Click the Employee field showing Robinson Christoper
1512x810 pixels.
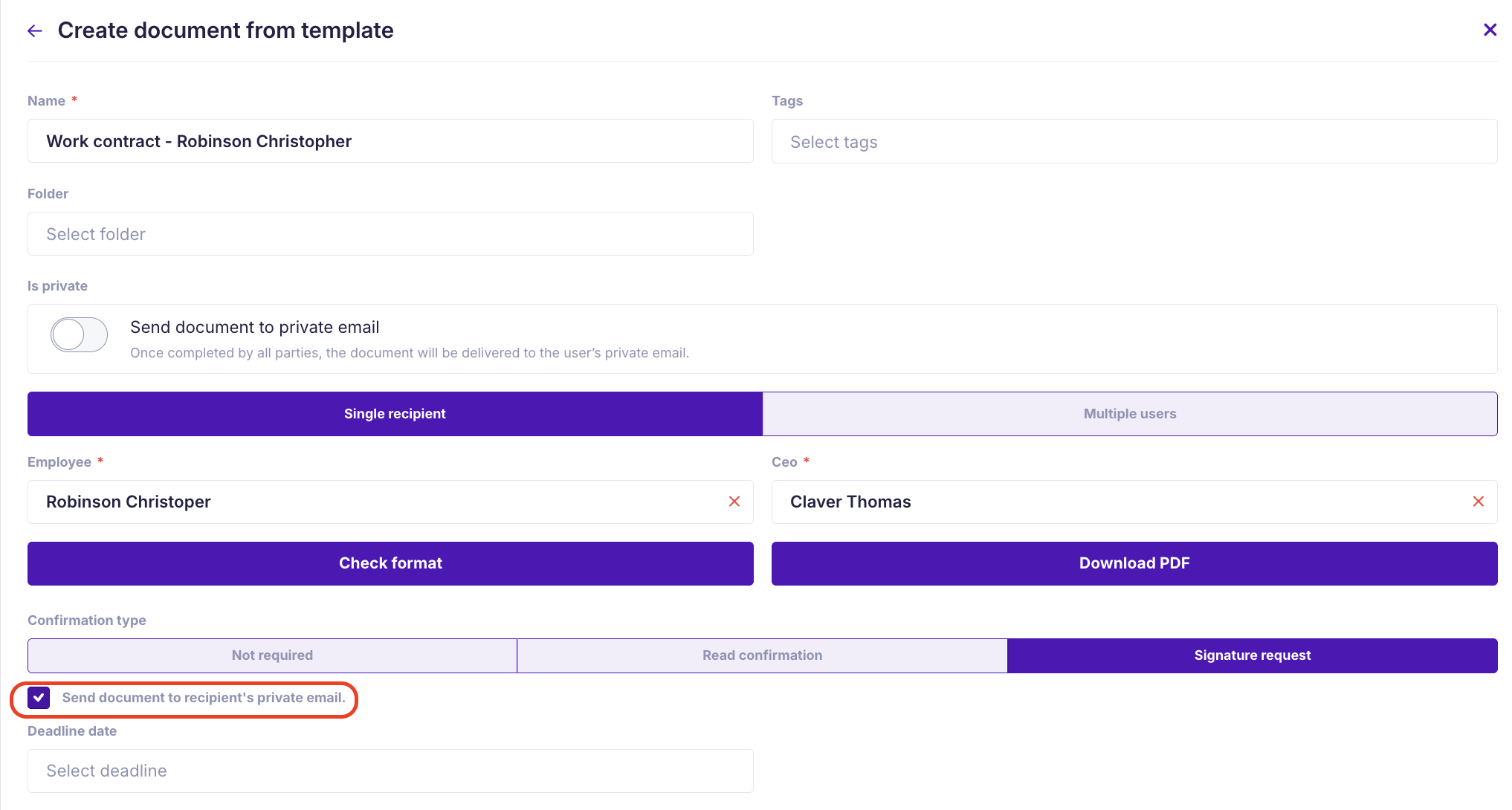(372, 502)
